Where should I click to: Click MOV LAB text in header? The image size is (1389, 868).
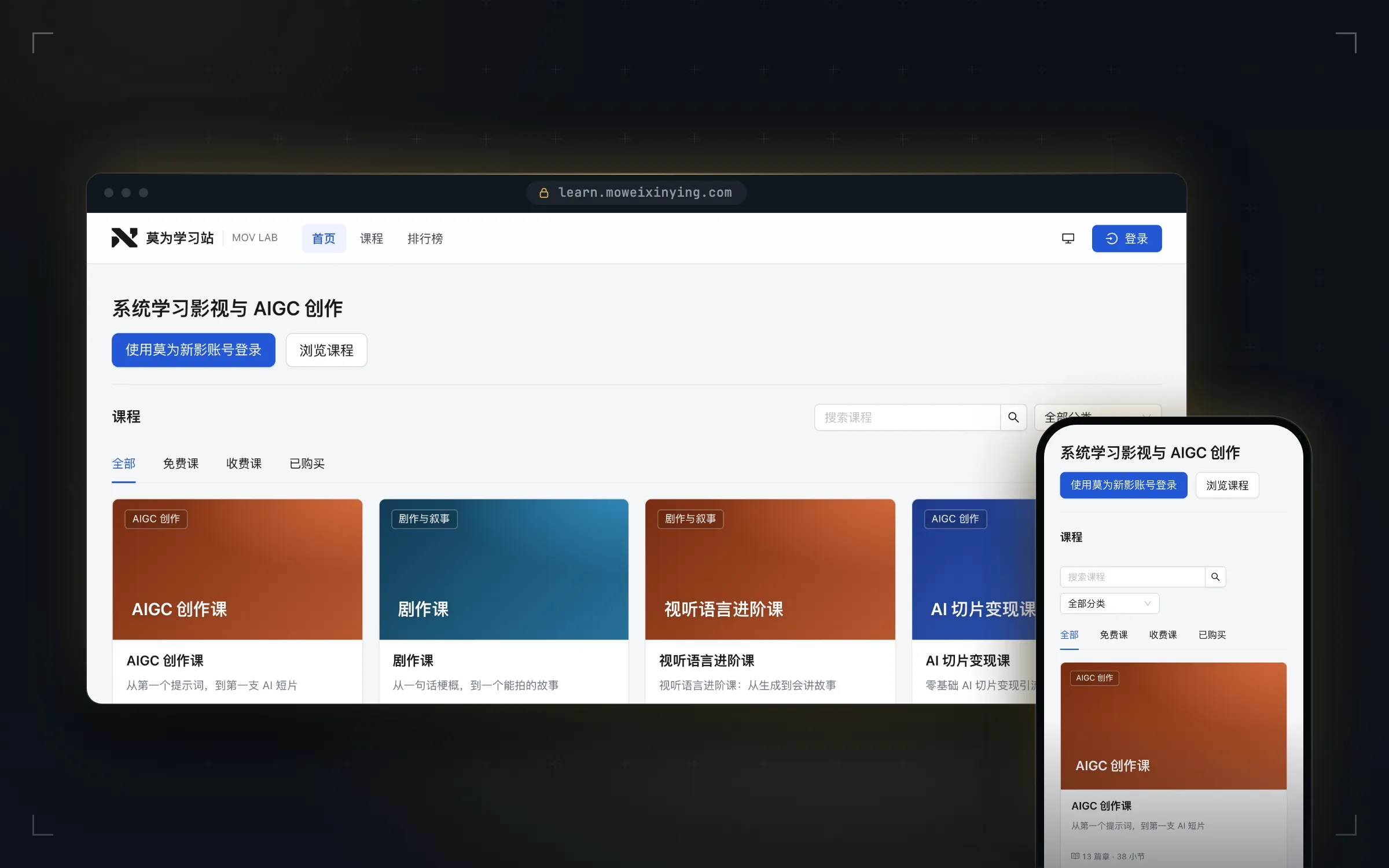(255, 238)
